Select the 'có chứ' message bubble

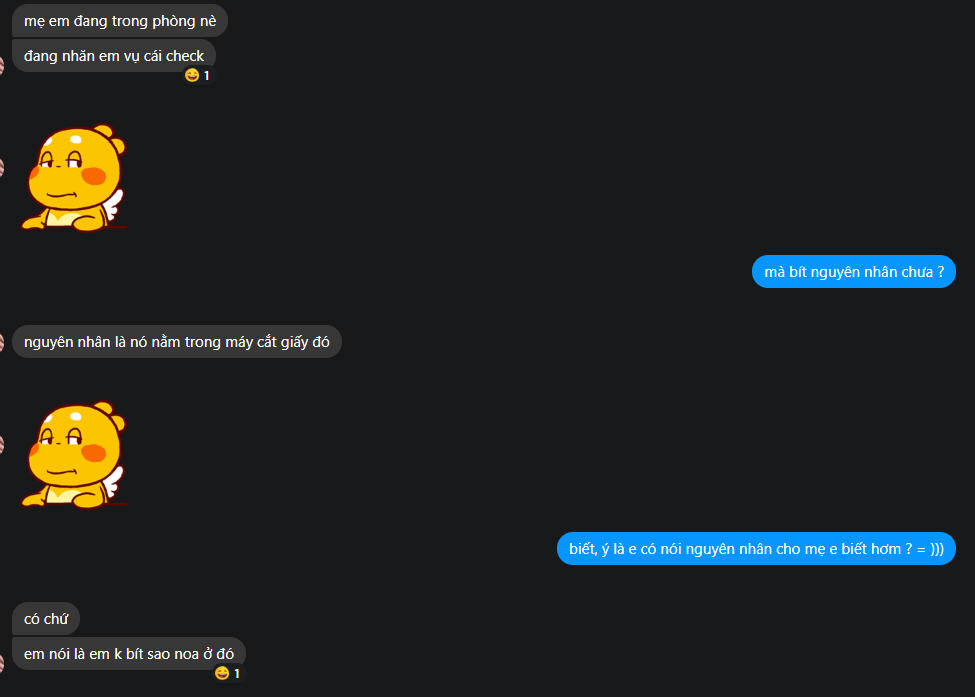coord(46,619)
